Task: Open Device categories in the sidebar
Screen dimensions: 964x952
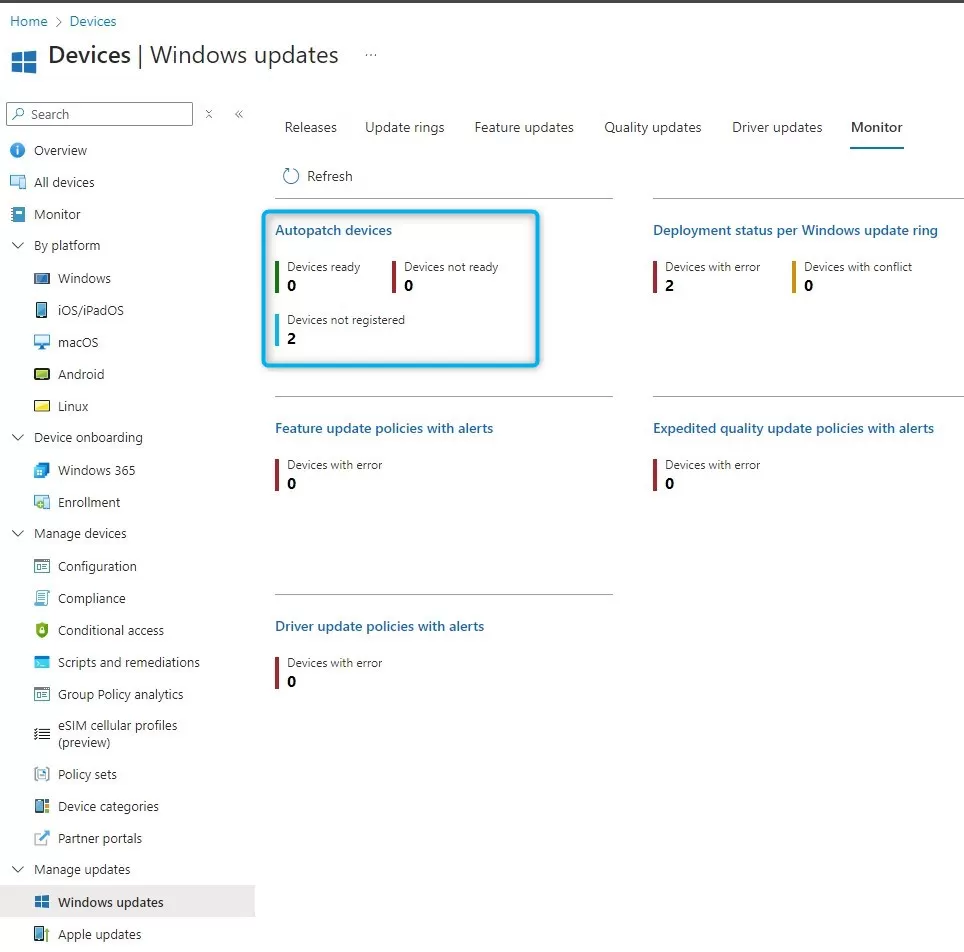Action: pyautogui.click(x=108, y=806)
